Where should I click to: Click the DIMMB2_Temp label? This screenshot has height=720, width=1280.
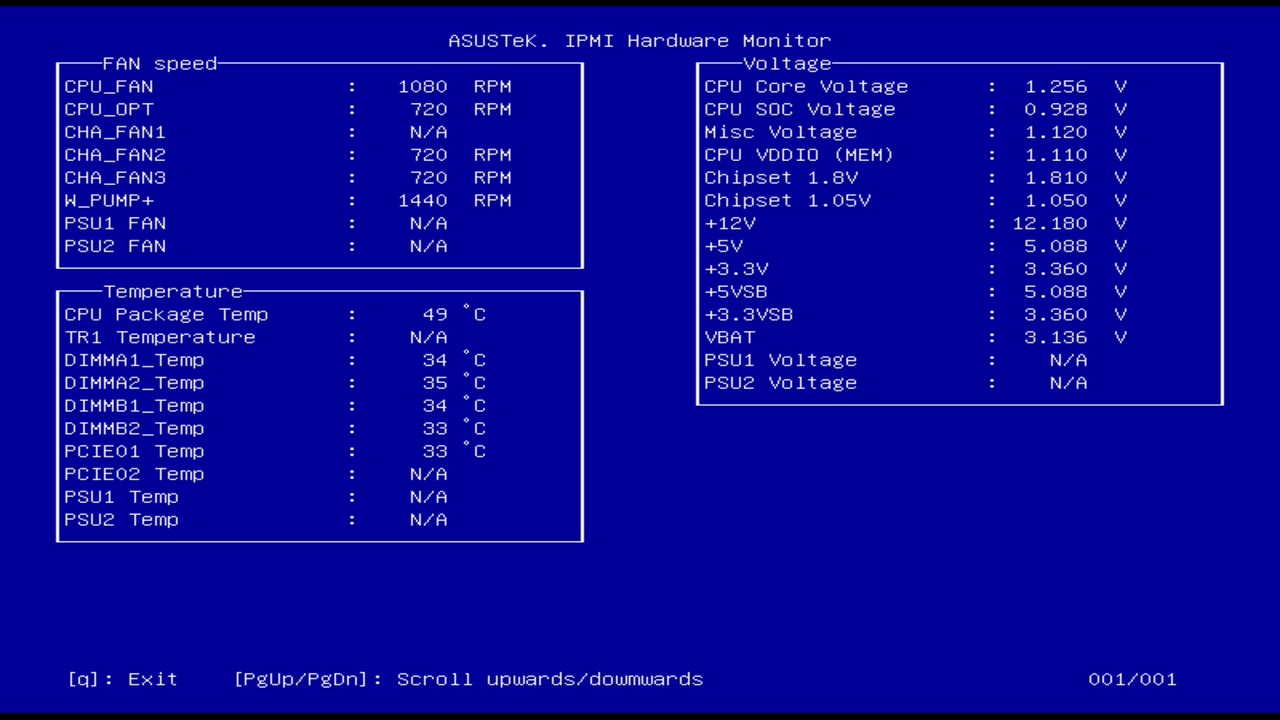[x=134, y=430]
